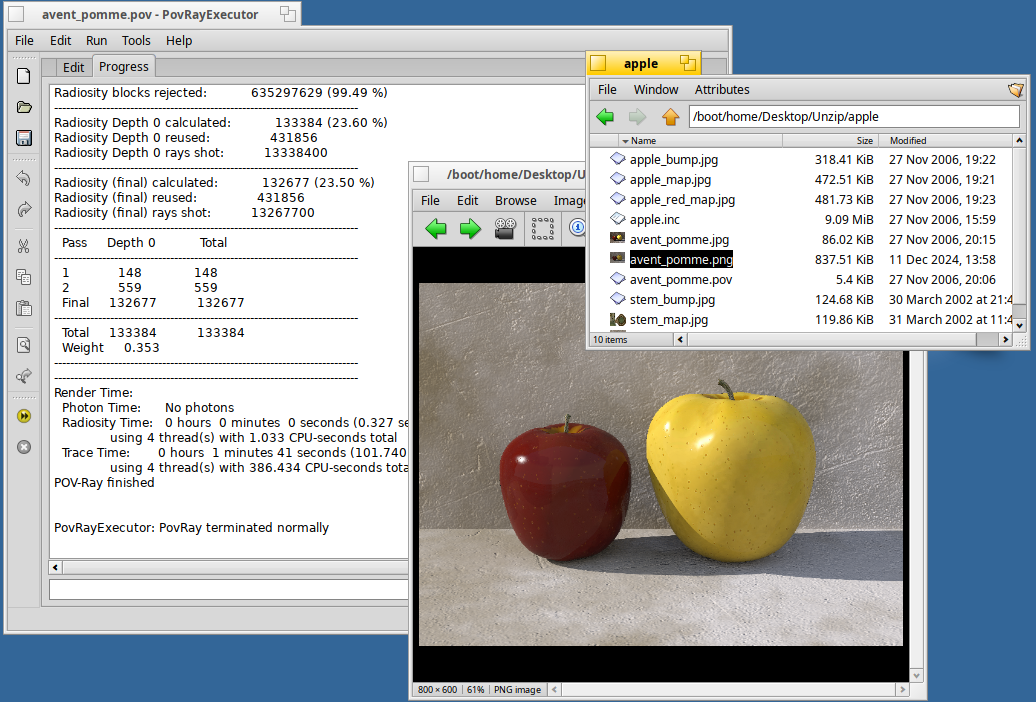Click the folder path field in apple window

pos(854,117)
